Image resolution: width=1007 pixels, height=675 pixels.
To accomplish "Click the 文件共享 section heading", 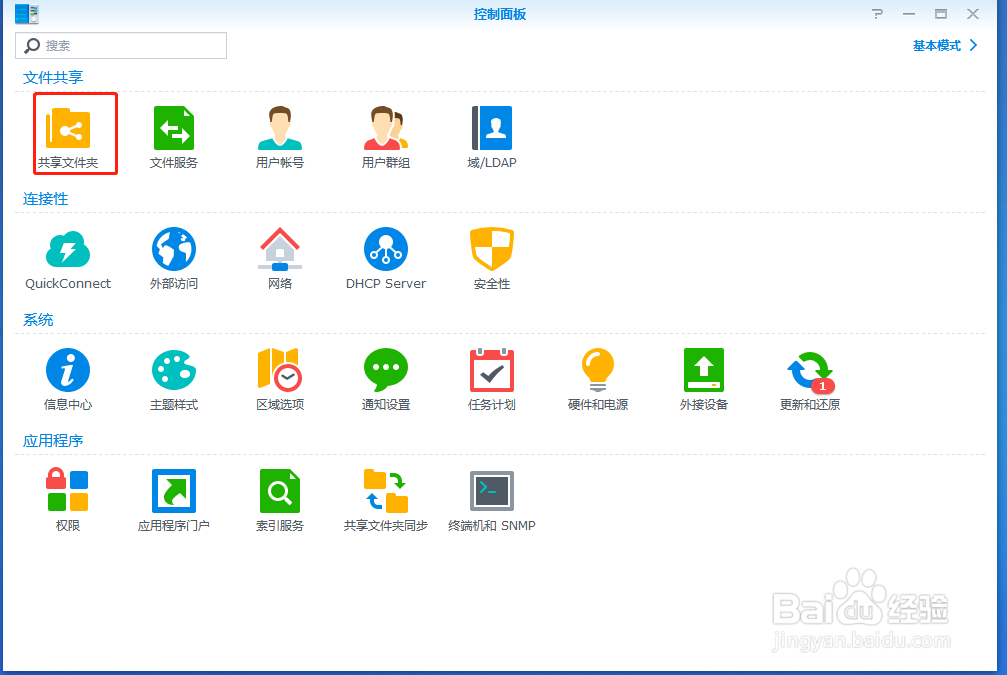I will [x=53, y=78].
